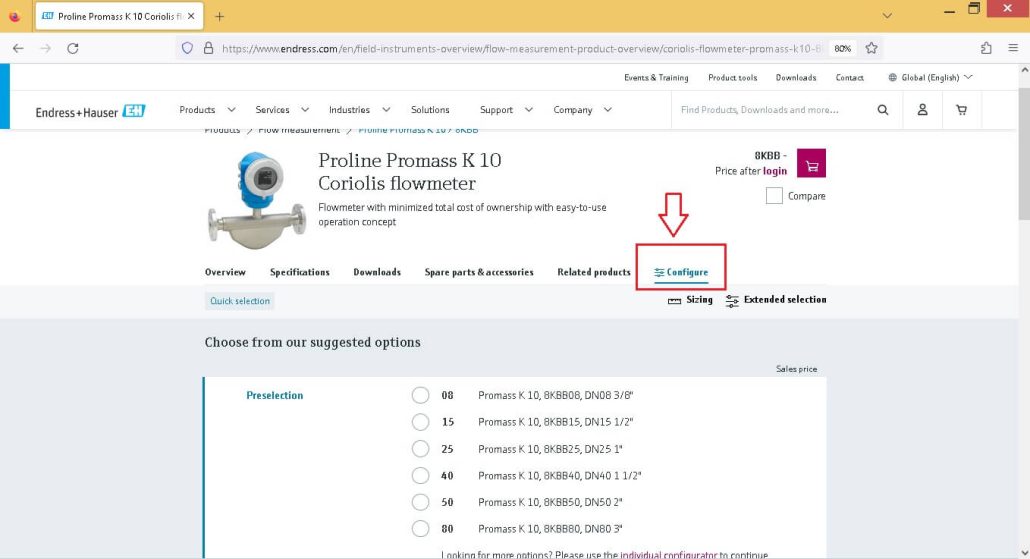Bookmark this page with star icon

pos(872,48)
